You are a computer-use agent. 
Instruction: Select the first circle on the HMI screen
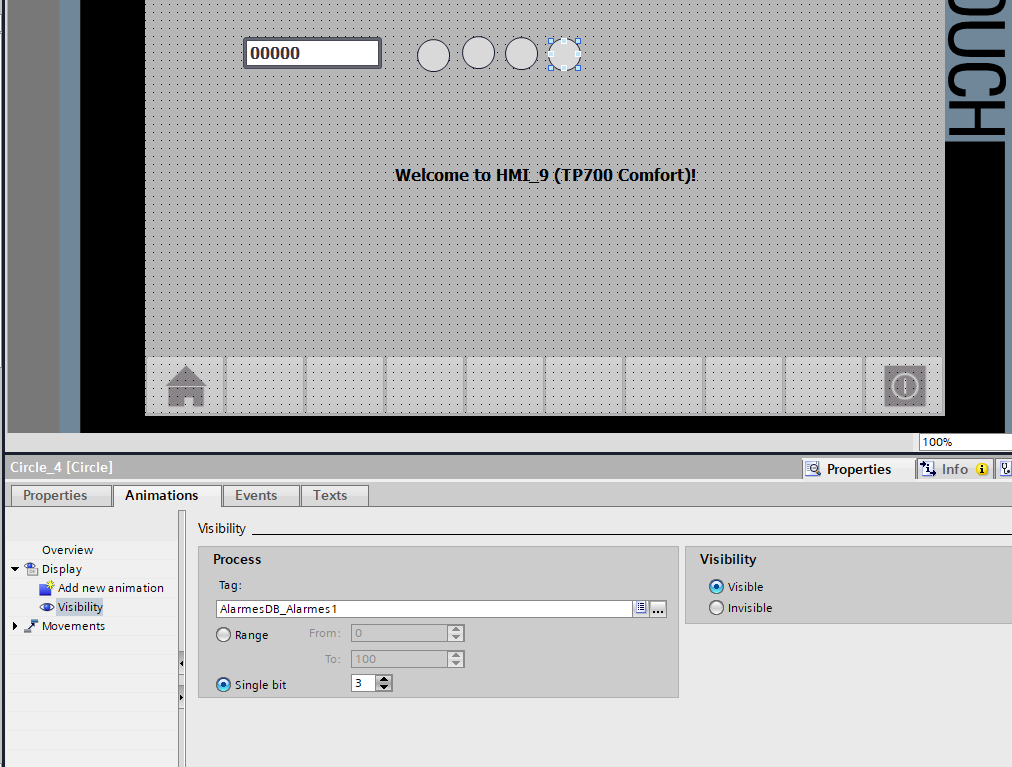point(433,55)
